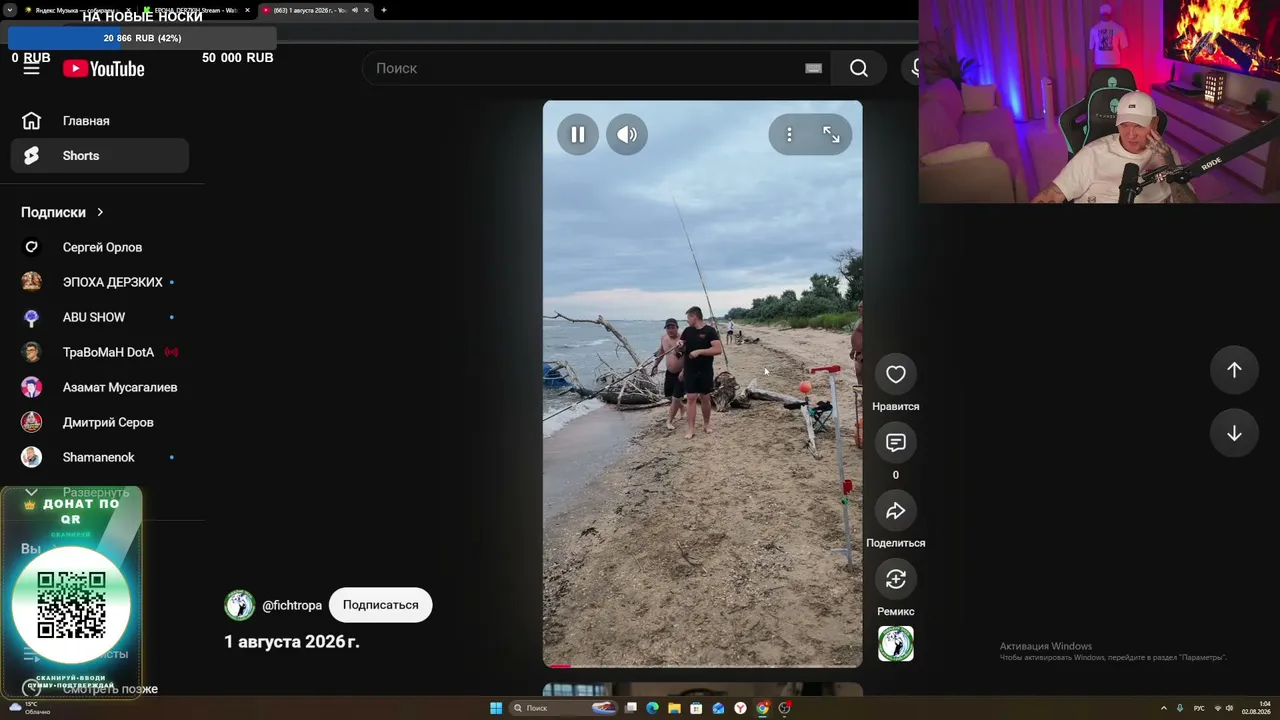The height and width of the screenshot is (720, 1280).
Task: Subscribe to @fichtropa with Подписаться
Action: click(x=380, y=605)
